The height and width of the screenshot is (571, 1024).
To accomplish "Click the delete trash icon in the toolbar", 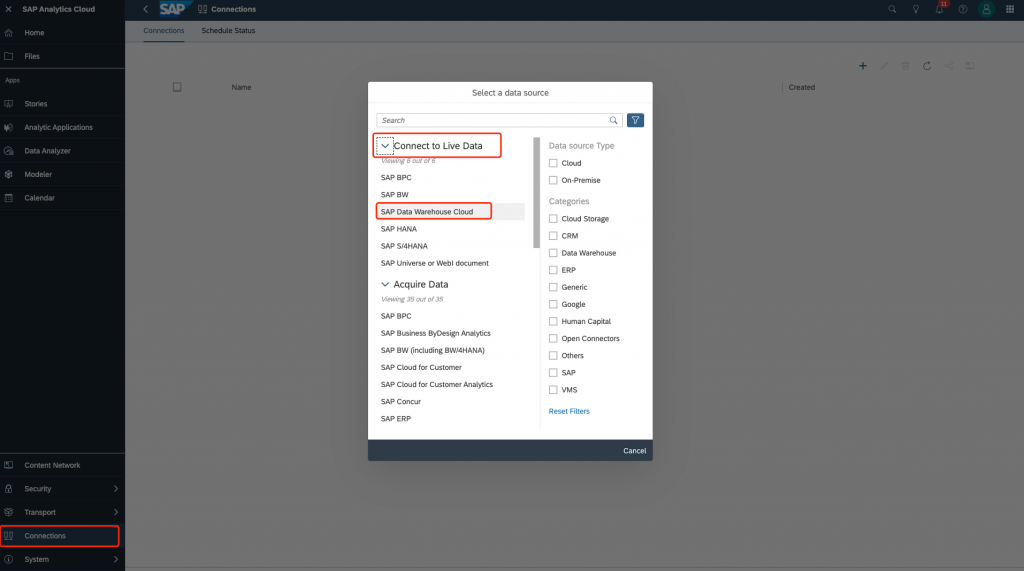I will click(x=905, y=66).
